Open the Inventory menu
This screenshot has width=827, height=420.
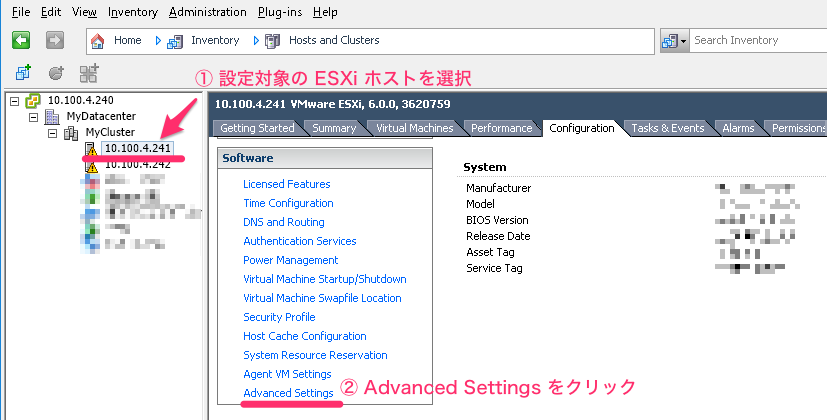click(133, 12)
